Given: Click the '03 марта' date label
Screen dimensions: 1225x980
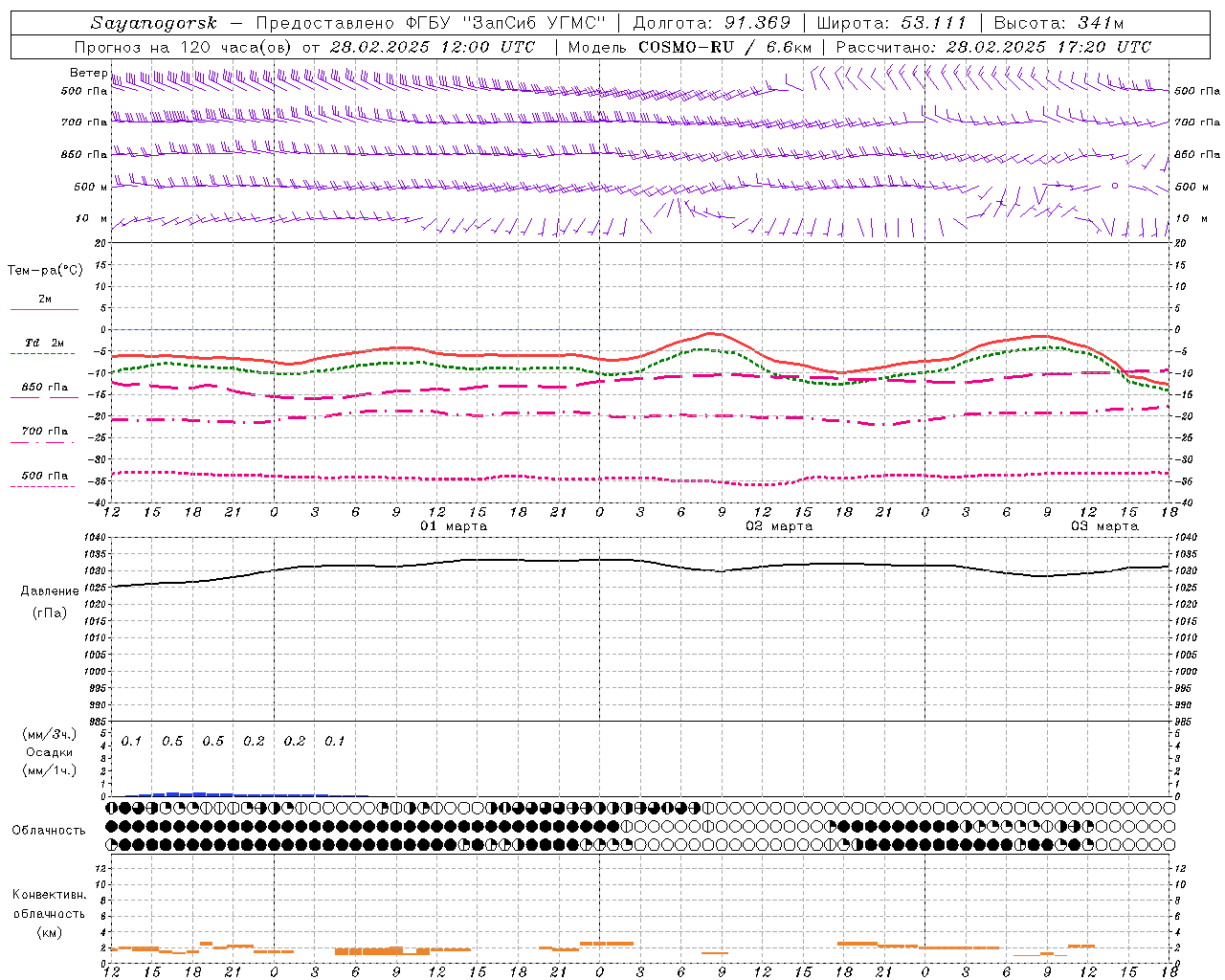Looking at the screenshot, I should pyautogui.click(x=1104, y=526).
